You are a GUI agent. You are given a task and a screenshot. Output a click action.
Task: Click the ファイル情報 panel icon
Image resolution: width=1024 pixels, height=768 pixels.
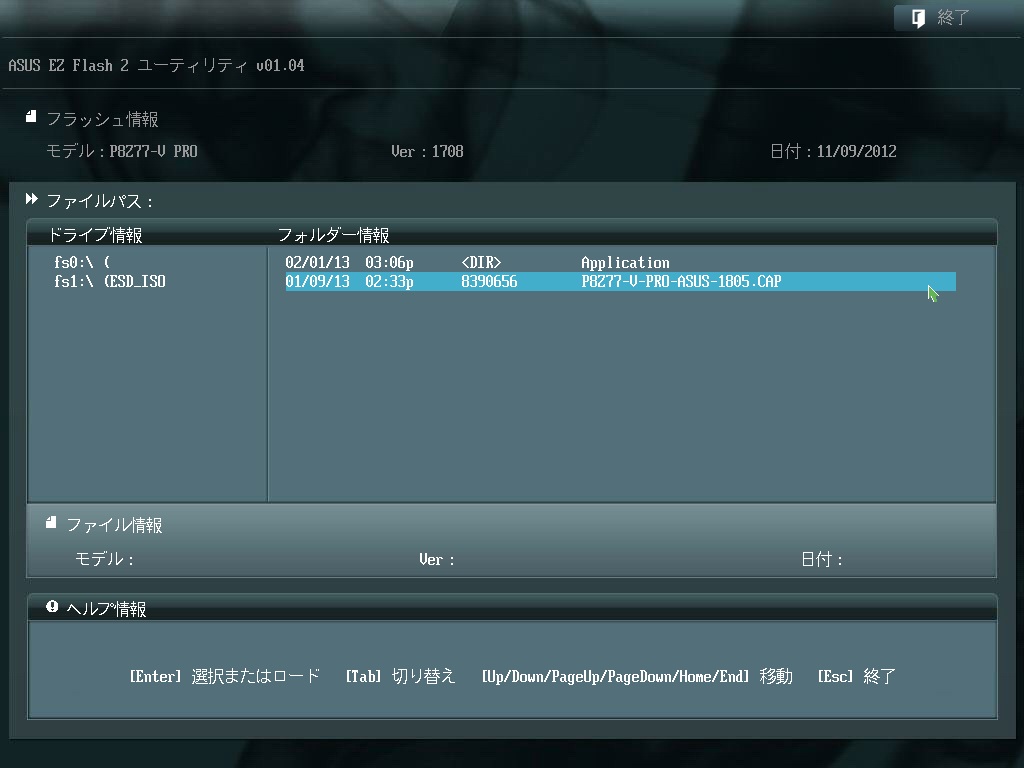(x=50, y=521)
